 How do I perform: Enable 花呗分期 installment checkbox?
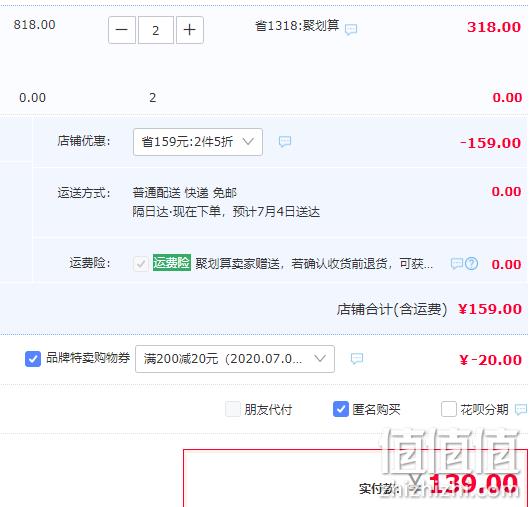[x=449, y=409]
